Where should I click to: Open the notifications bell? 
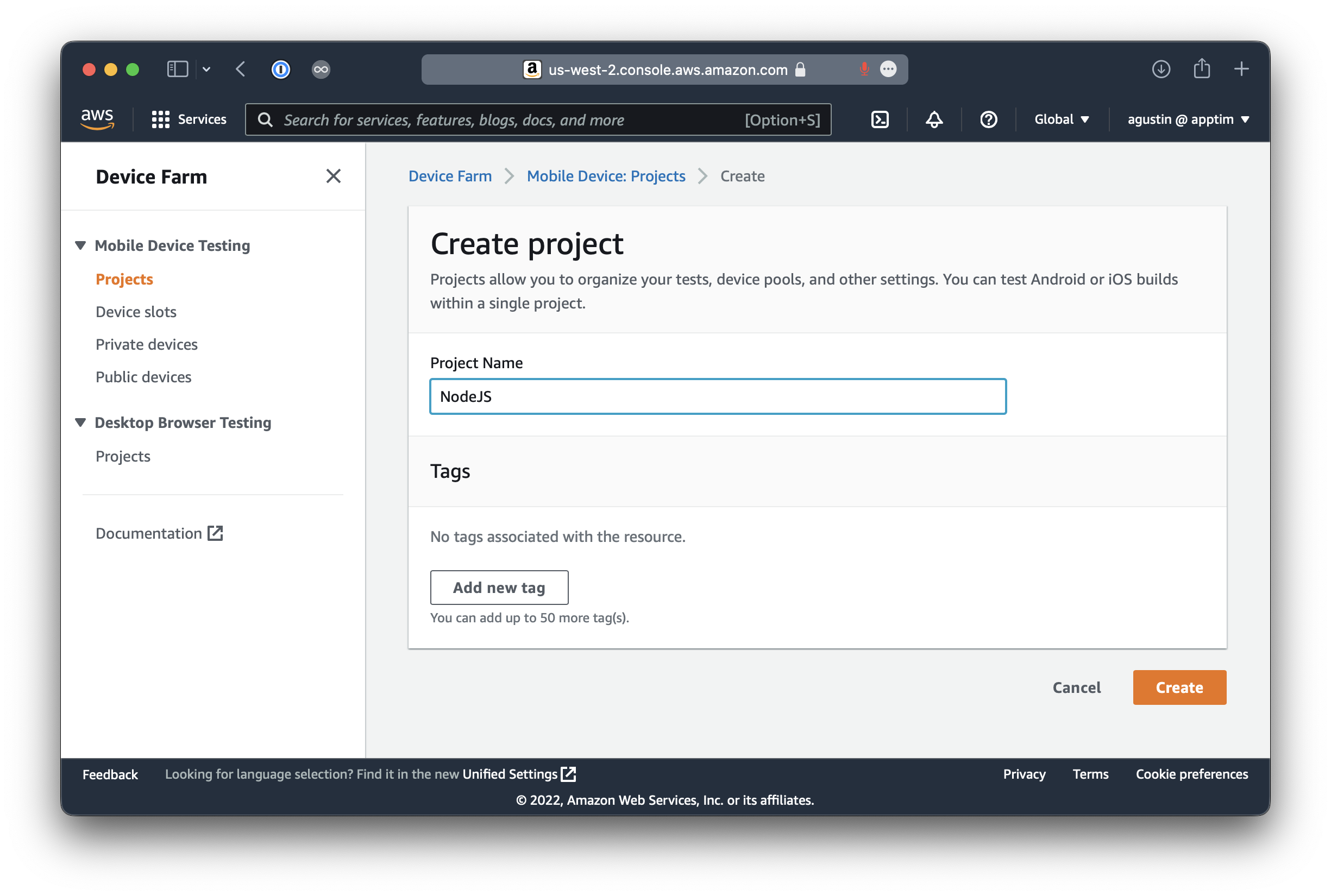(934, 119)
